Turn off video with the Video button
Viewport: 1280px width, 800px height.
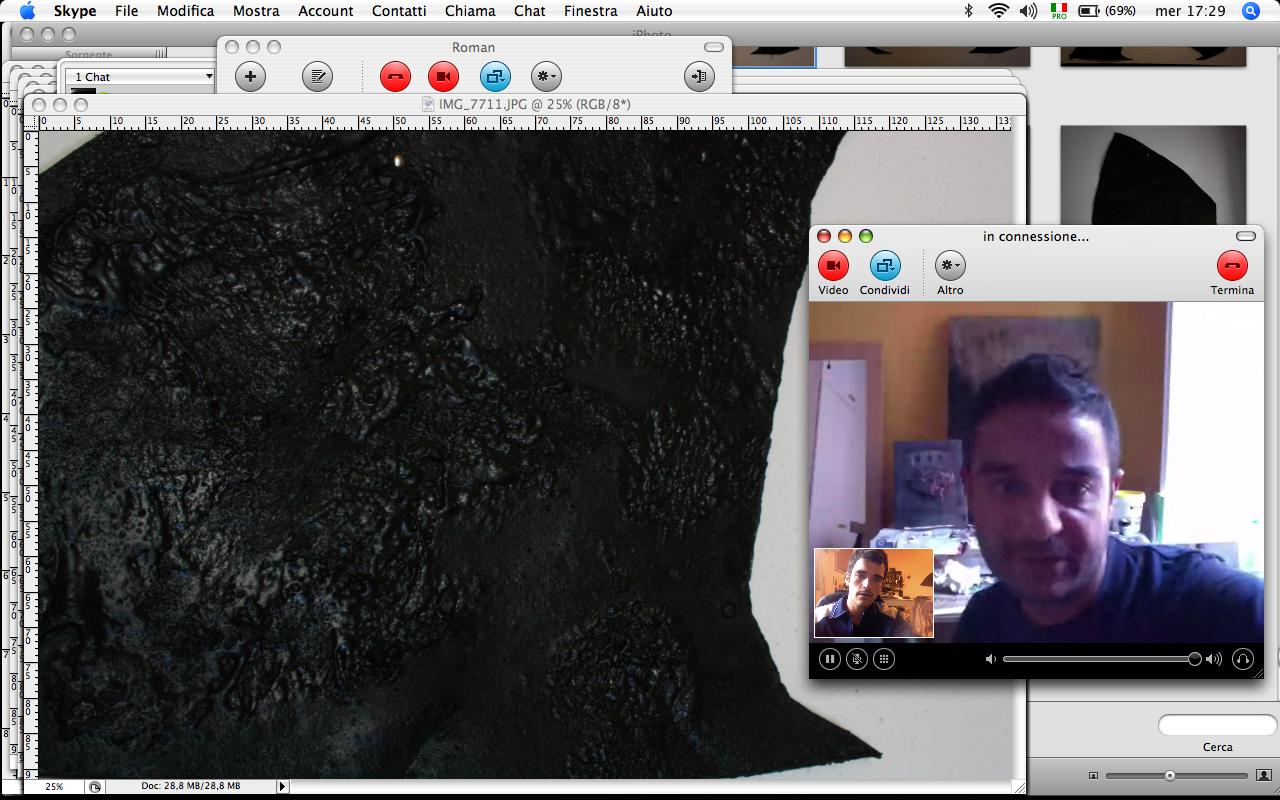(x=833, y=266)
